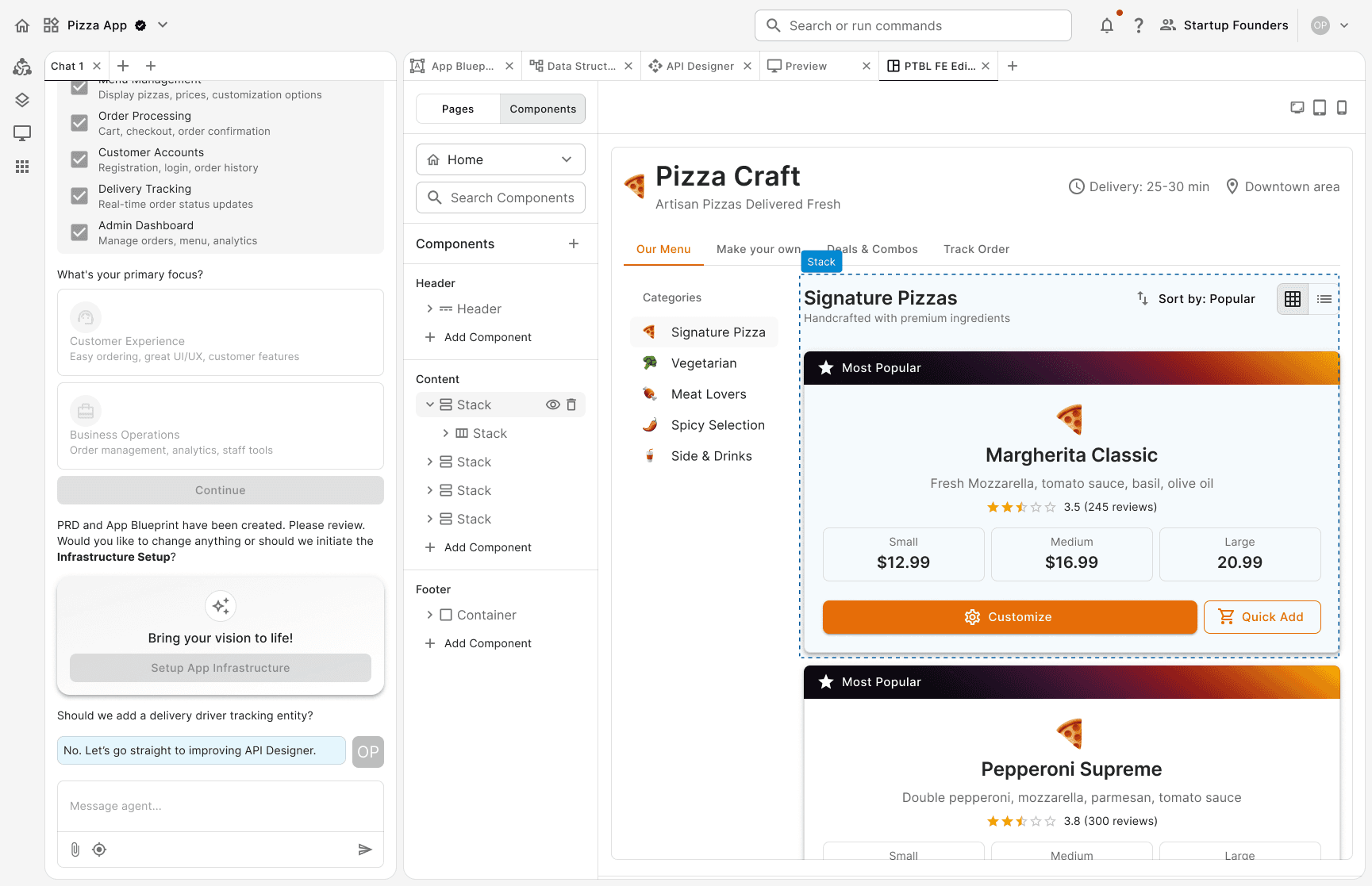Uncheck the Menu Management checkbox

(79, 87)
